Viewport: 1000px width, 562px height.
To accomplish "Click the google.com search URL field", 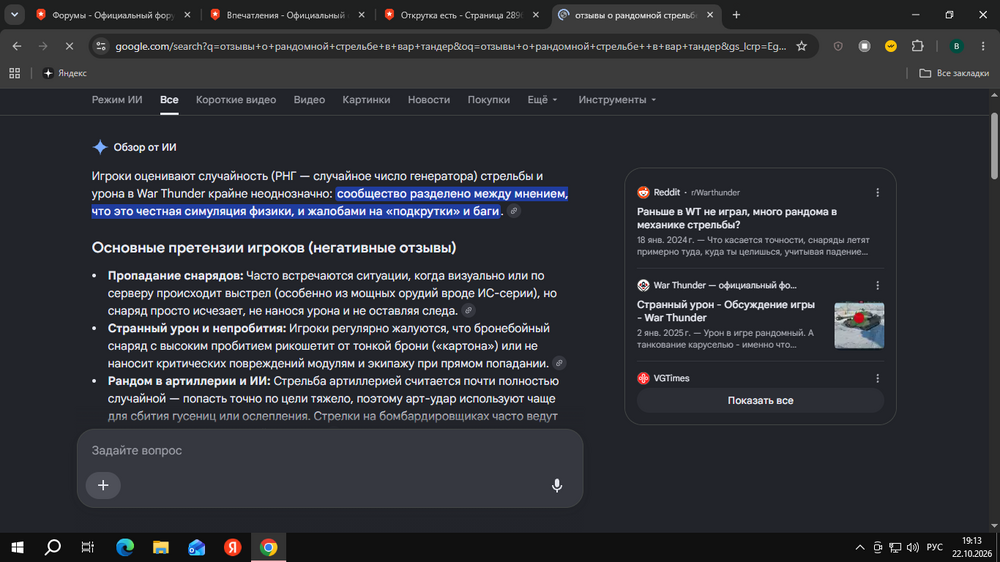I will coord(450,46).
